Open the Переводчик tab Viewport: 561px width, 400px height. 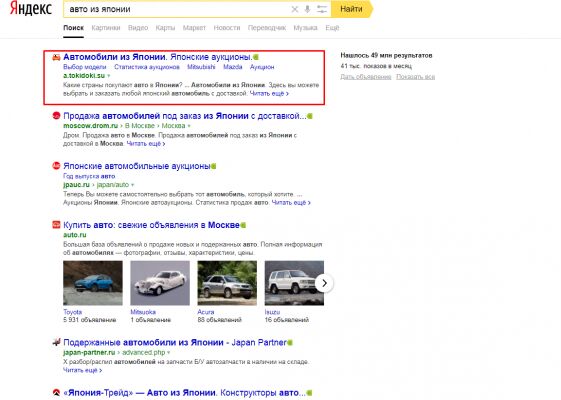click(x=267, y=28)
